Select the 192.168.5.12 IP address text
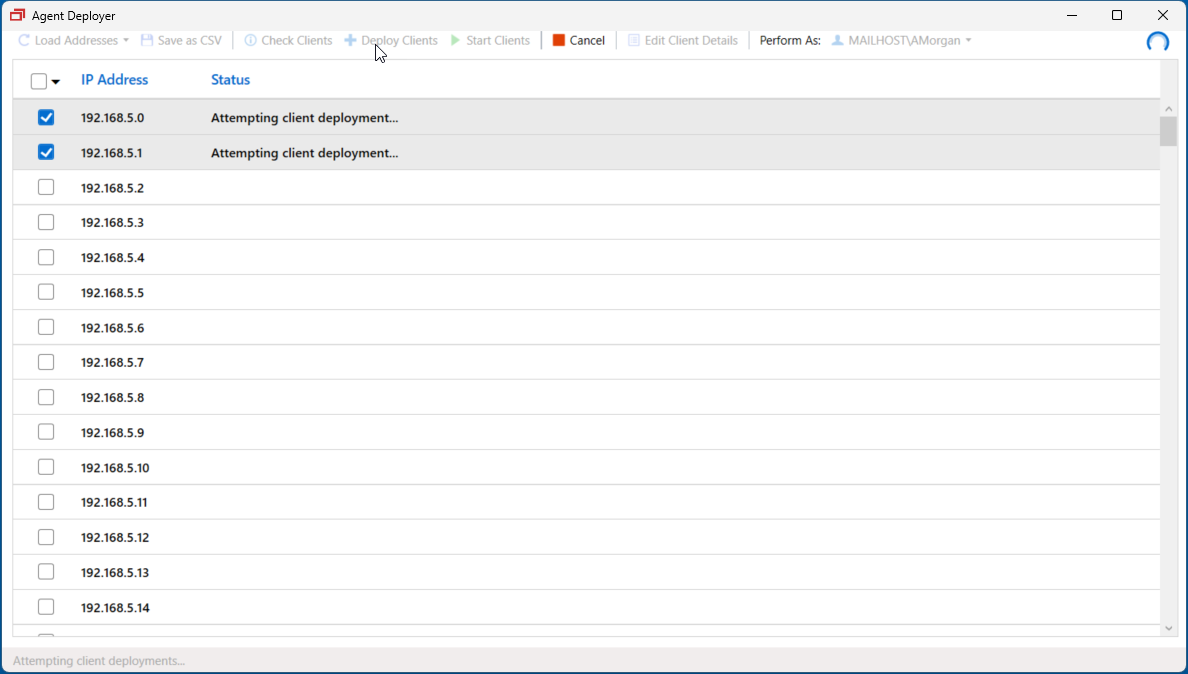This screenshot has width=1188, height=674. pyautogui.click(x=115, y=538)
